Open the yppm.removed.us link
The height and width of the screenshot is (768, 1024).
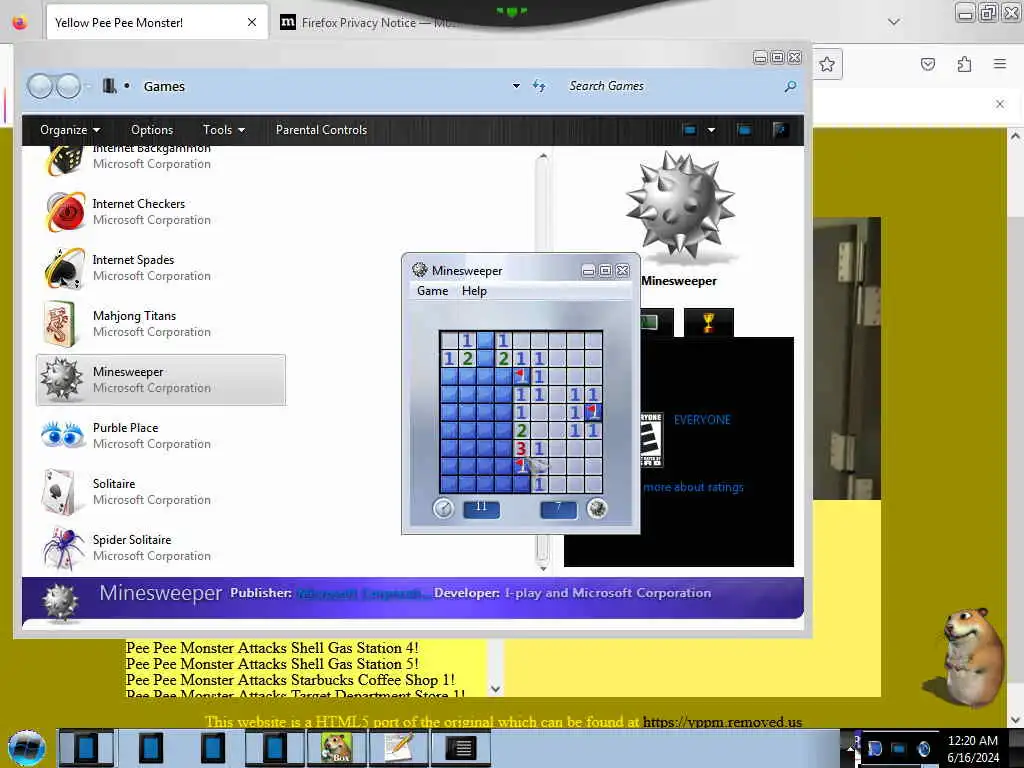(x=722, y=722)
